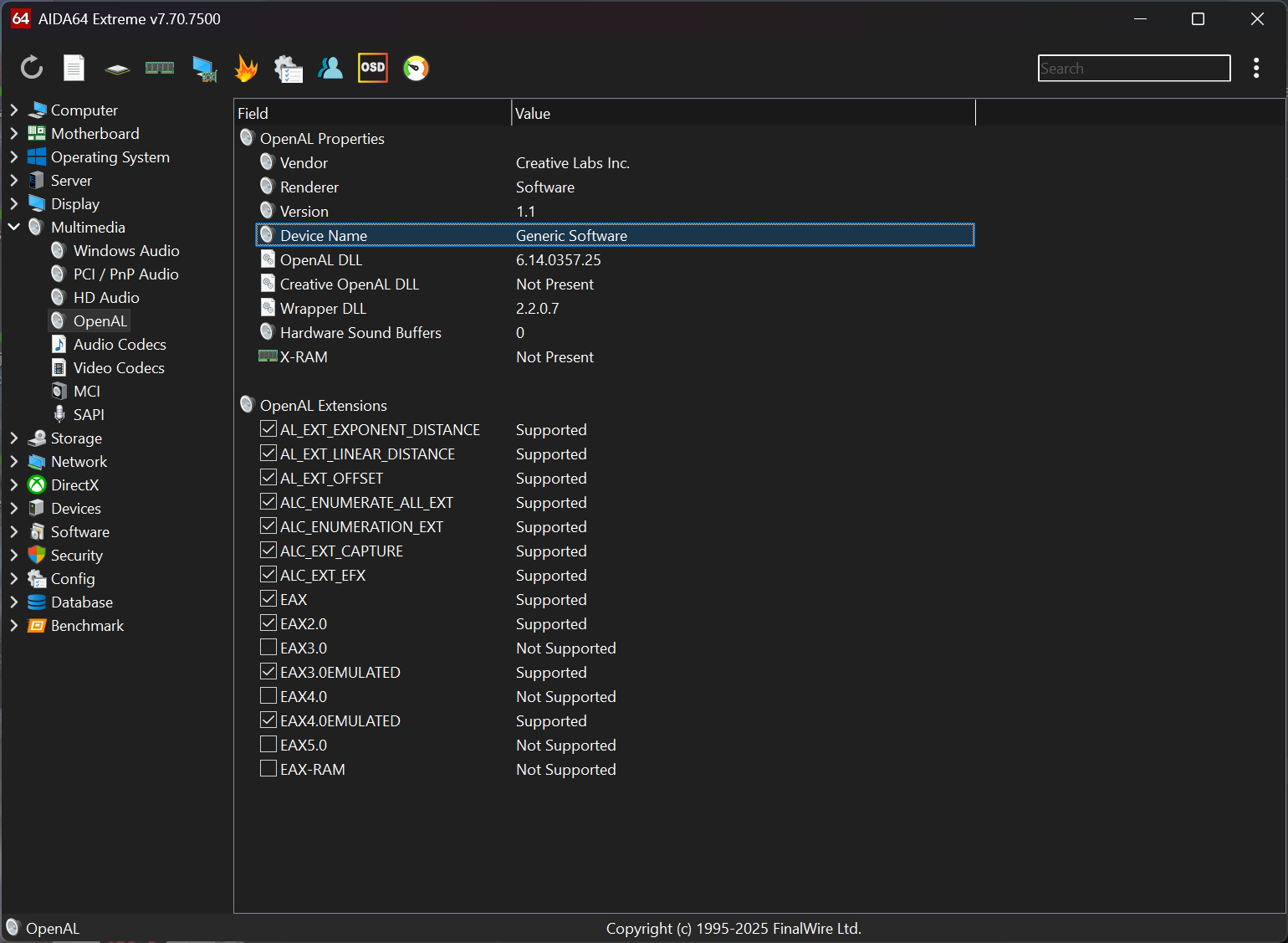
Task: Click the Software tree icon
Action: [37, 531]
